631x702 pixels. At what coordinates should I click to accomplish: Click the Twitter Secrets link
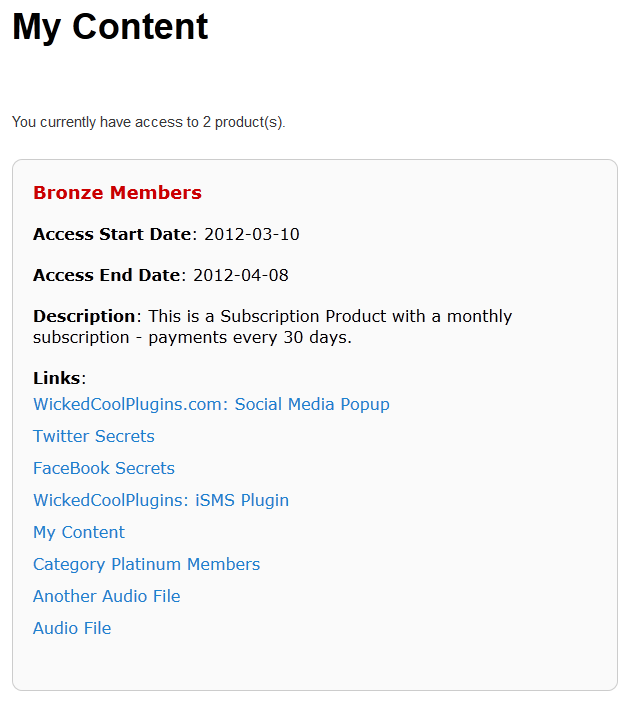coord(94,436)
